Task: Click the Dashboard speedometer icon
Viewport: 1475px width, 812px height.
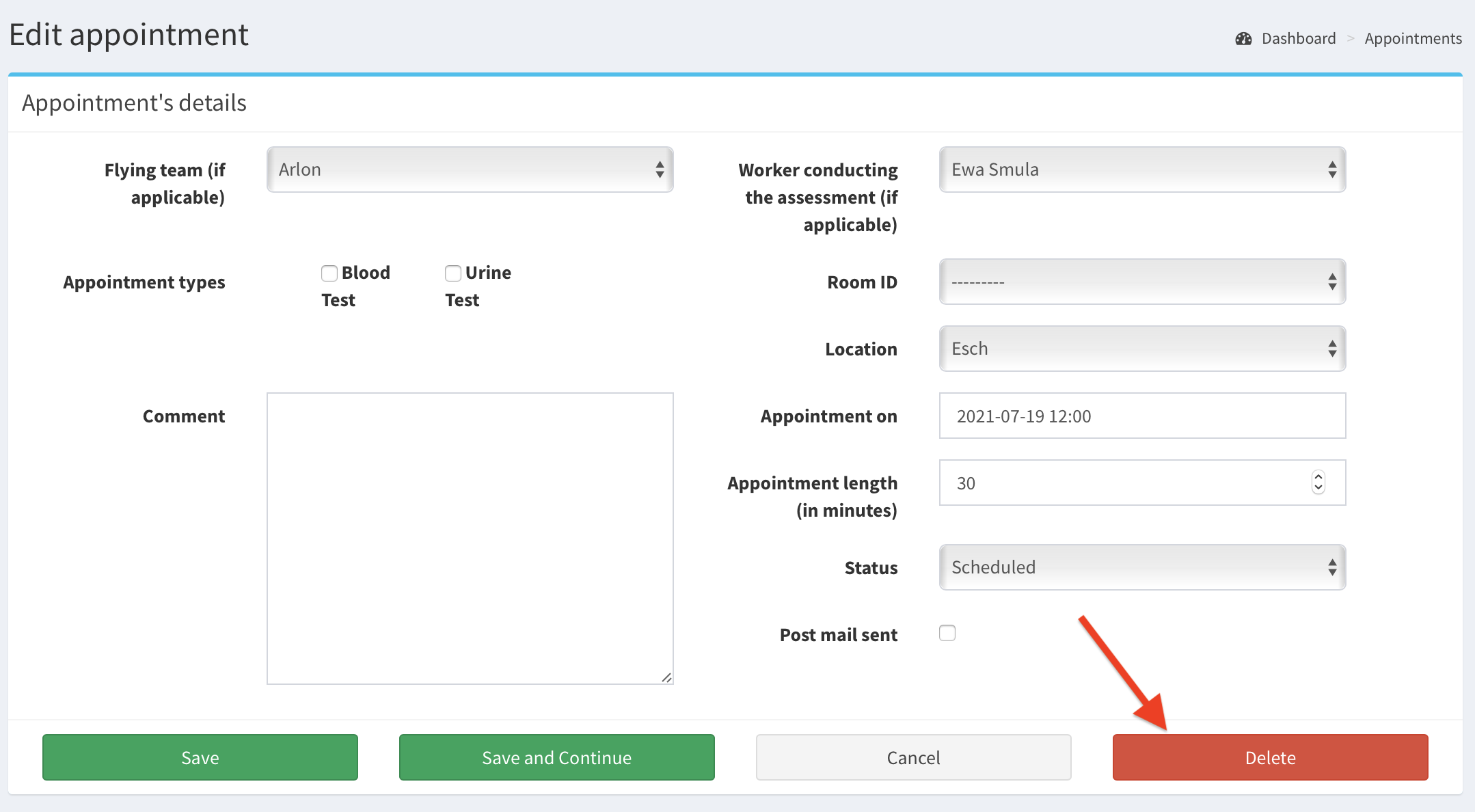Action: [1243, 39]
